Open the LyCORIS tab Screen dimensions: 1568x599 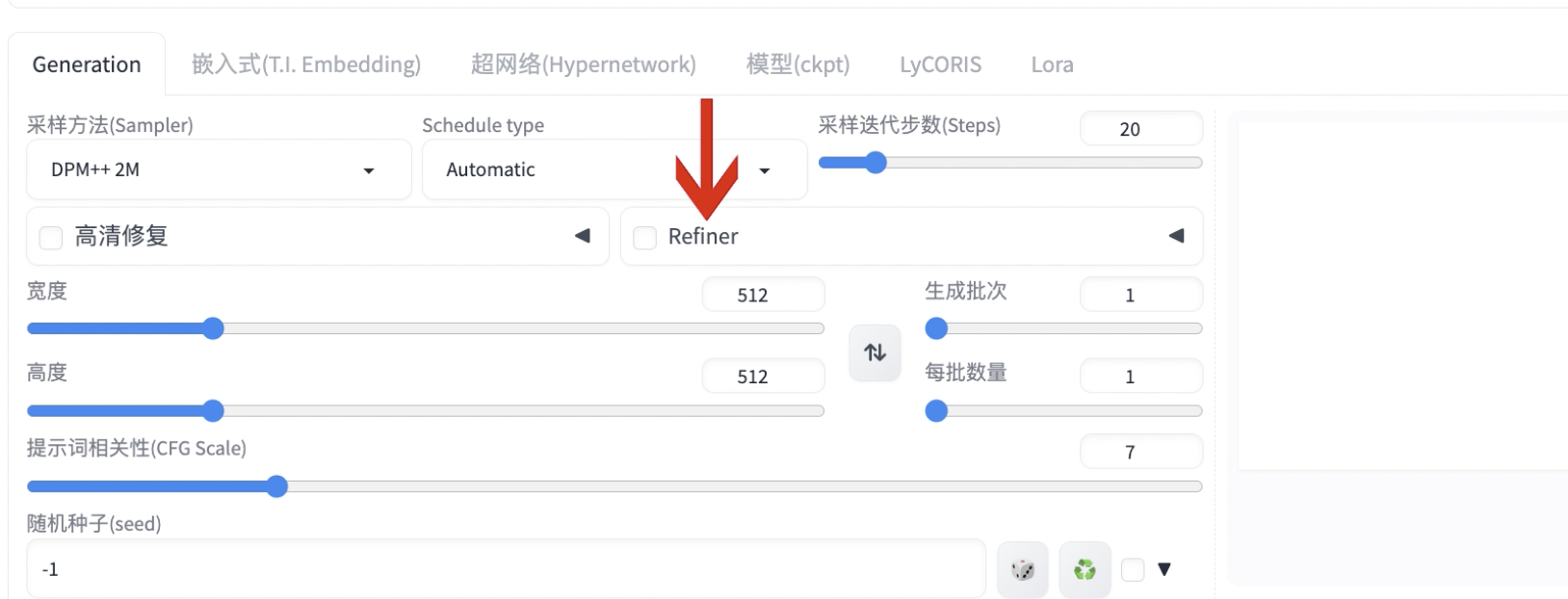pyautogui.click(x=940, y=65)
